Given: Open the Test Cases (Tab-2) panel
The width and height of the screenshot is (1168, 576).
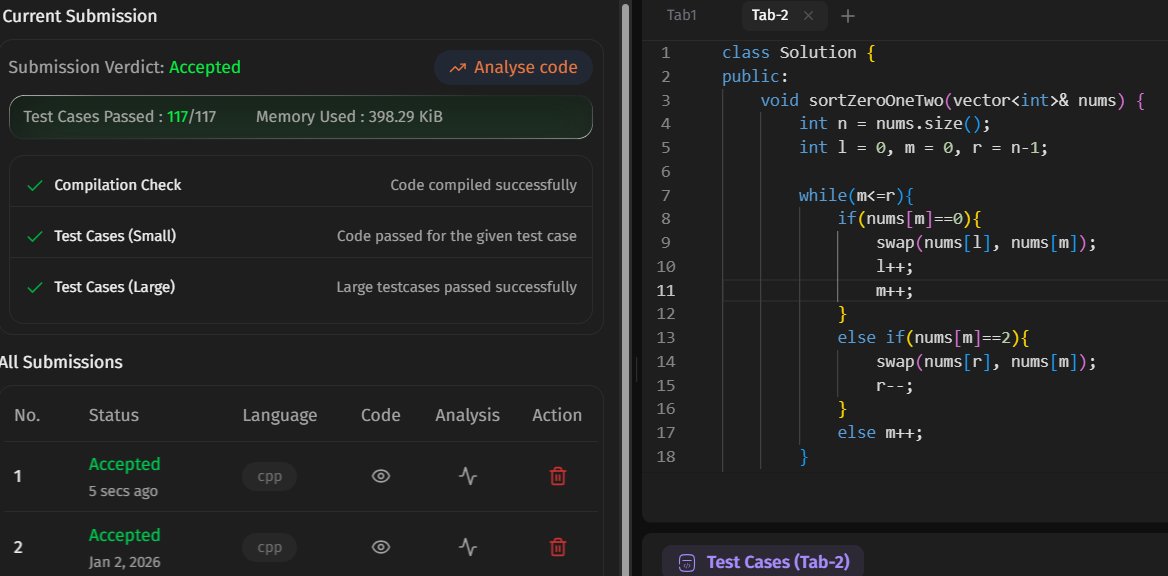Looking at the screenshot, I should pyautogui.click(x=763, y=562).
